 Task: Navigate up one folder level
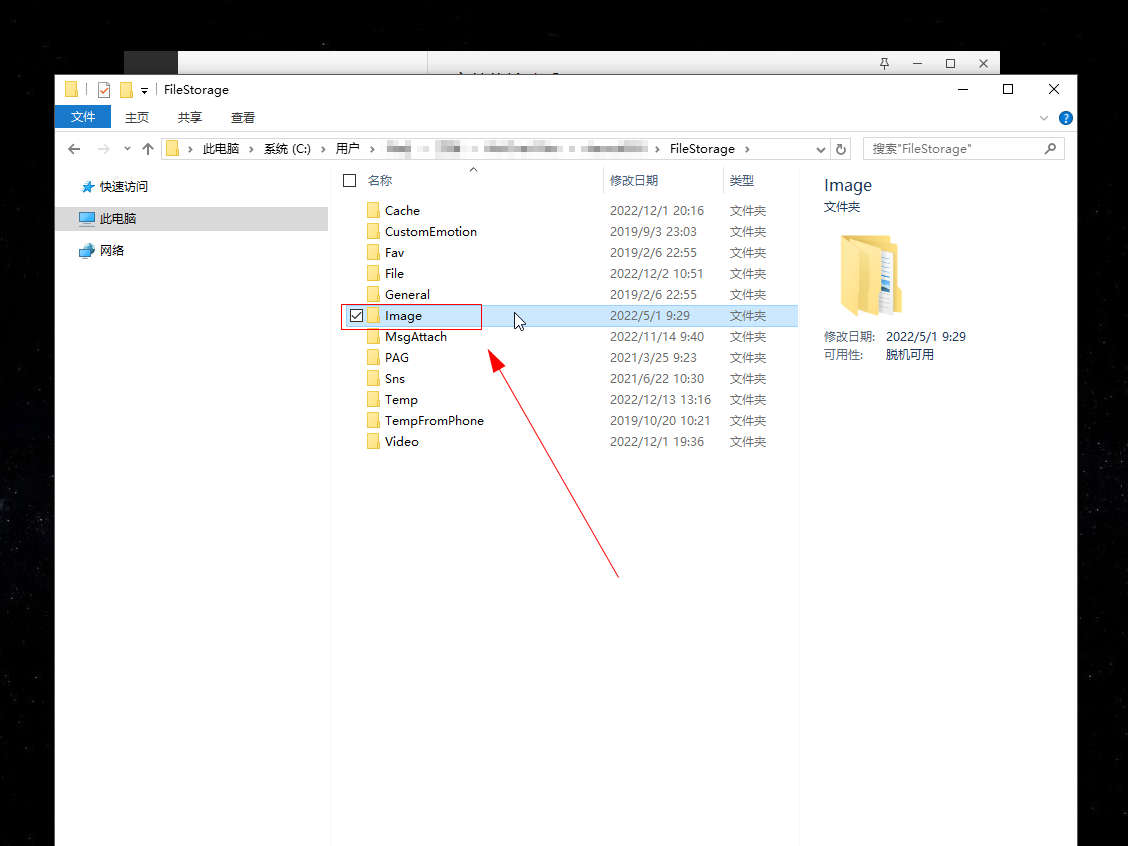pyautogui.click(x=148, y=149)
